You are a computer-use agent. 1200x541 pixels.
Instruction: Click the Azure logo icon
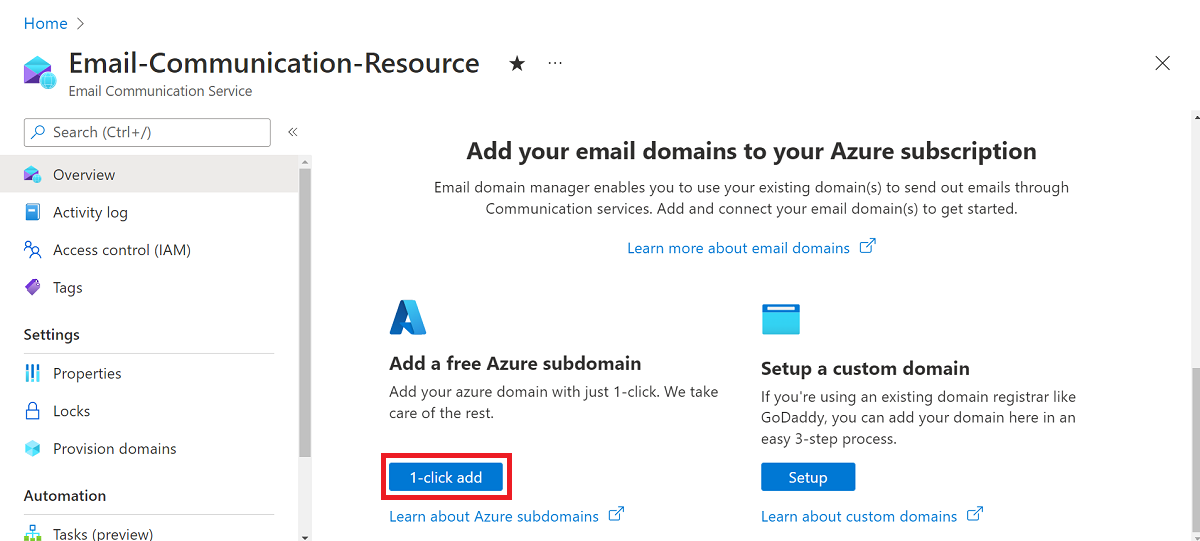click(x=408, y=317)
